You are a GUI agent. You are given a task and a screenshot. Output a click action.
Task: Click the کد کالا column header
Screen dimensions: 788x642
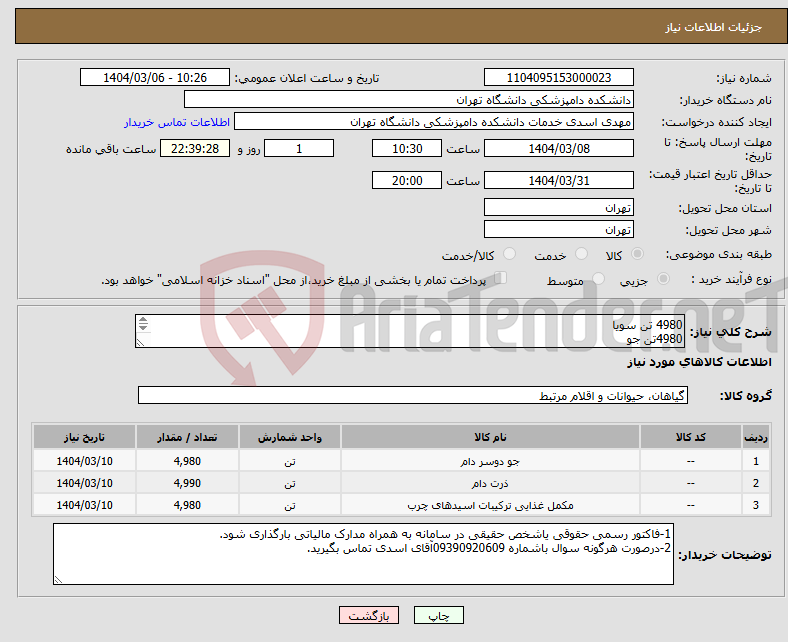[x=691, y=437]
